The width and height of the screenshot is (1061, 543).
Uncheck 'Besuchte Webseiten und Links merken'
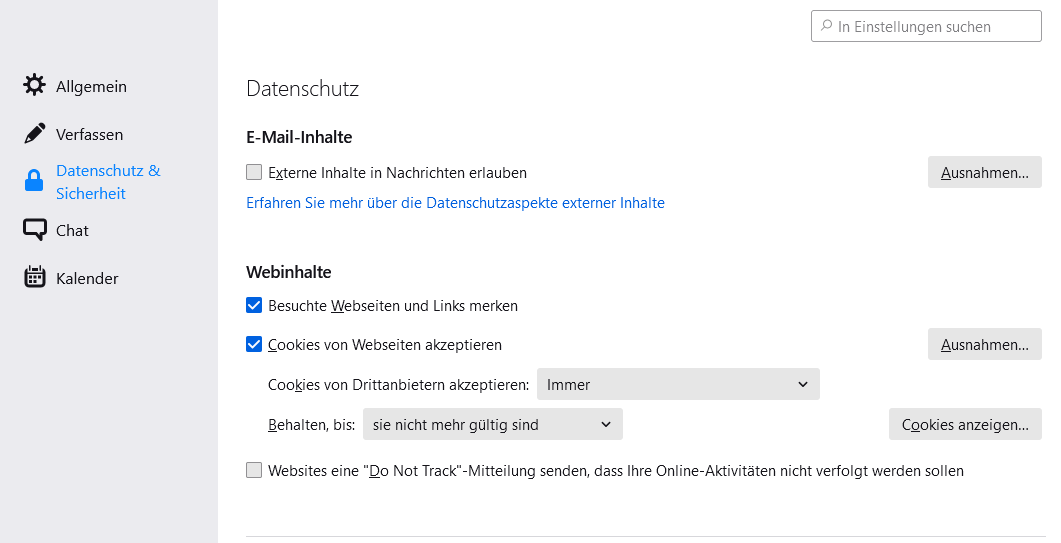click(254, 305)
